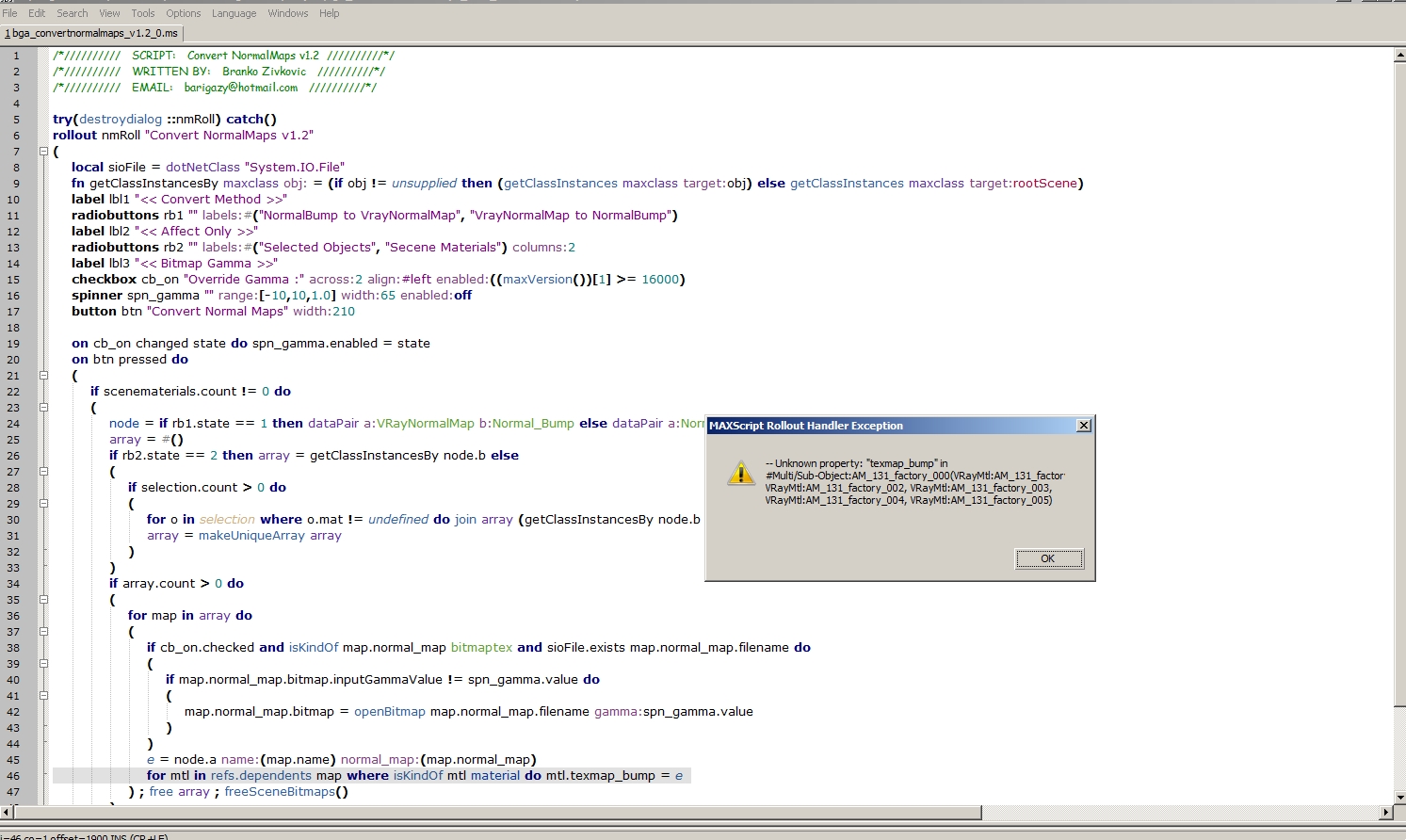This screenshot has width=1406, height=840.
Task: Click OK in the exception dialog
Action: [1048, 559]
